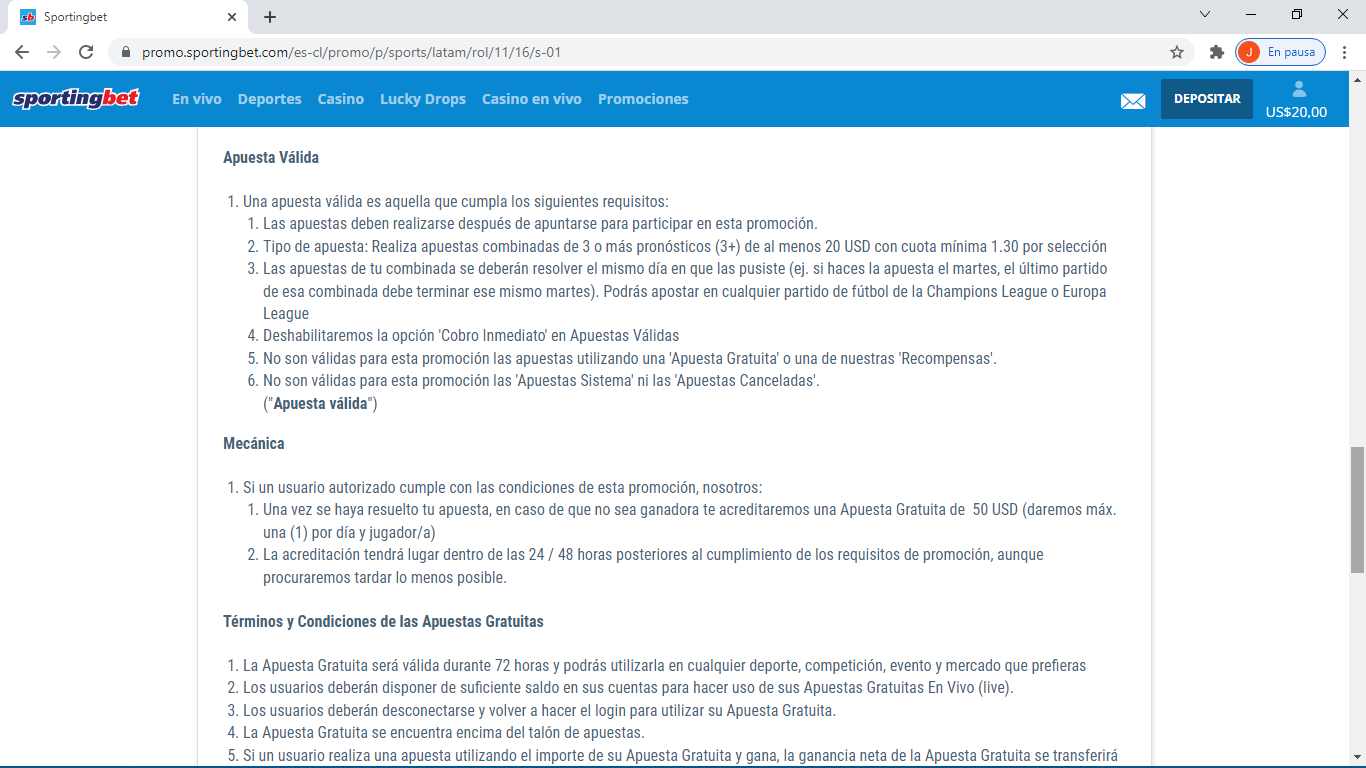Click 'Términos y Condiciones de las Apuestas Gratuitas' heading
Image resolution: width=1366 pixels, height=768 pixels.
(383, 621)
